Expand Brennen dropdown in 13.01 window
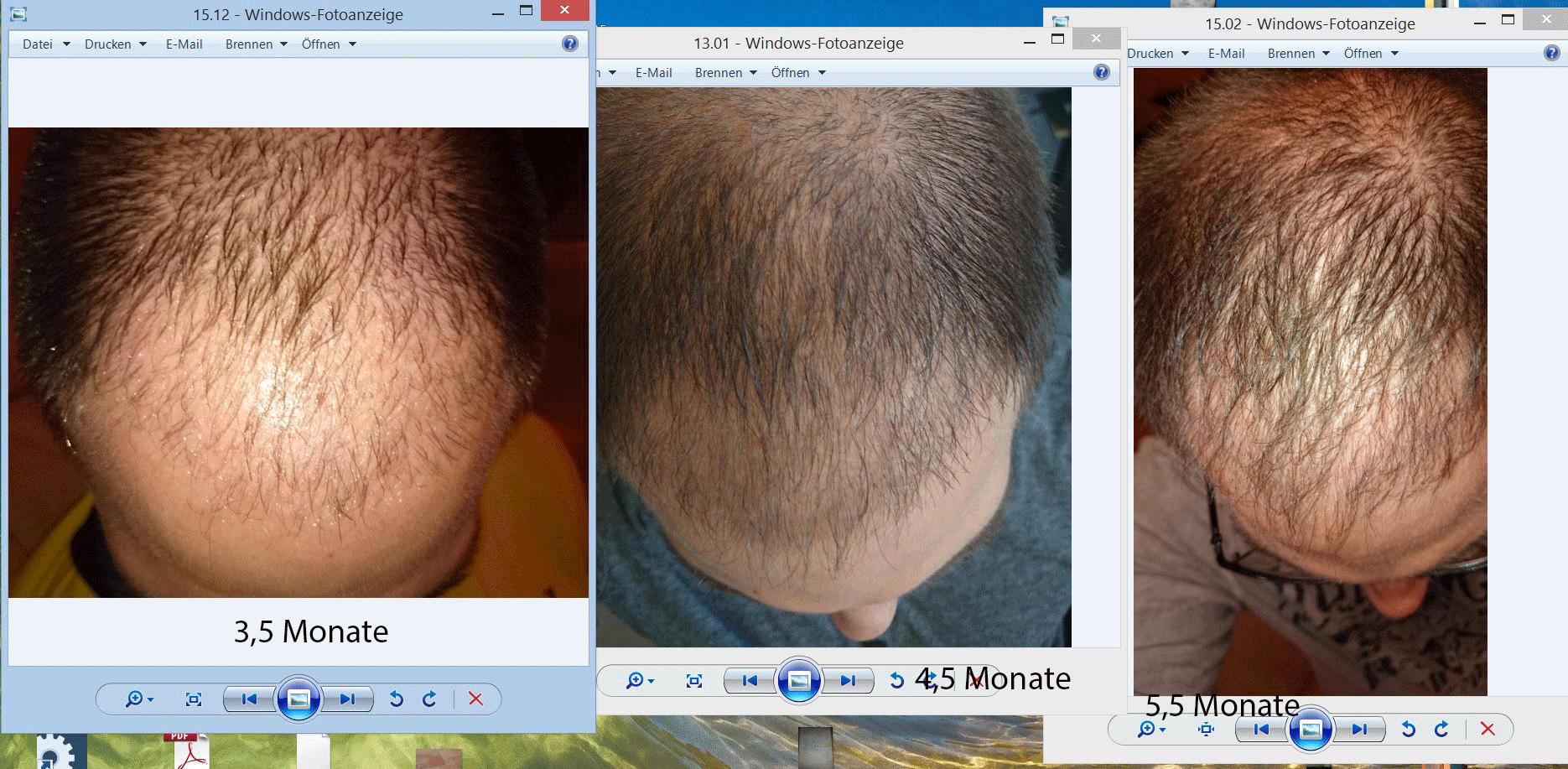 (x=725, y=73)
